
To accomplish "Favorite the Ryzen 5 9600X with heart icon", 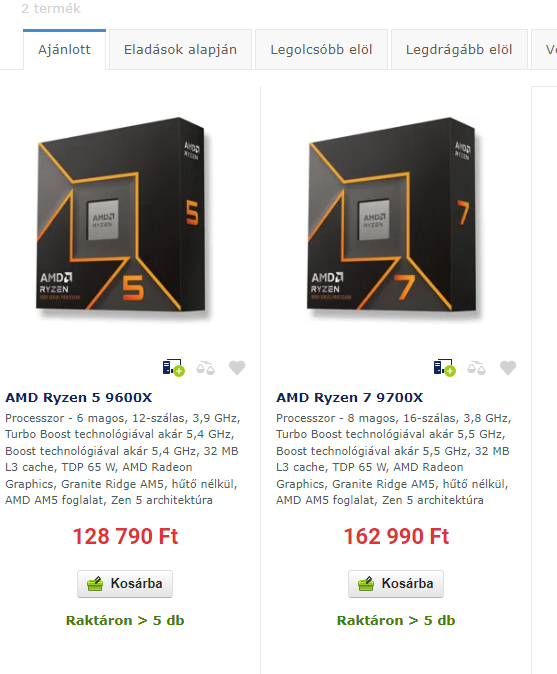I will [x=237, y=368].
